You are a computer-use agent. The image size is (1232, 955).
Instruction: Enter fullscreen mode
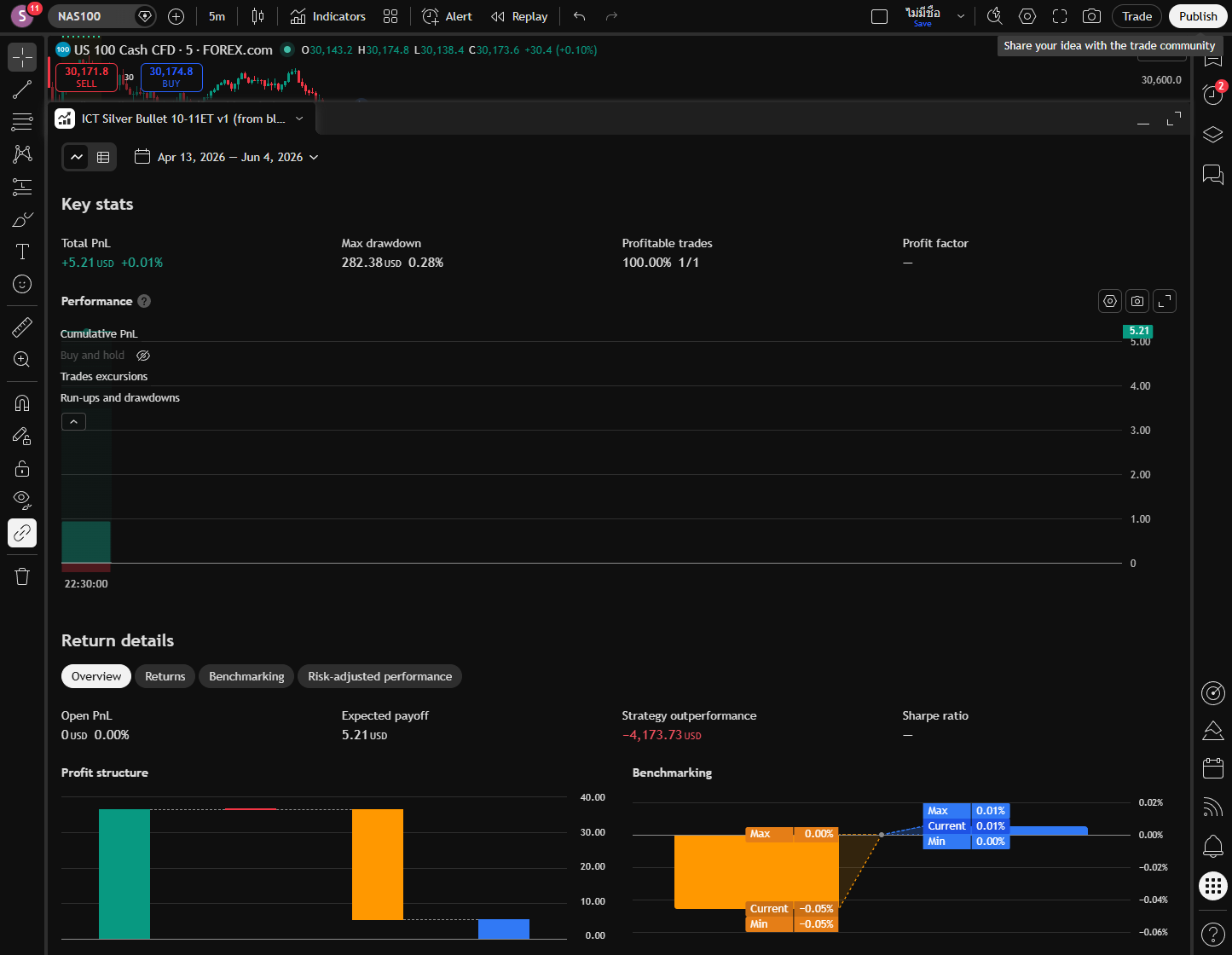tap(1059, 16)
